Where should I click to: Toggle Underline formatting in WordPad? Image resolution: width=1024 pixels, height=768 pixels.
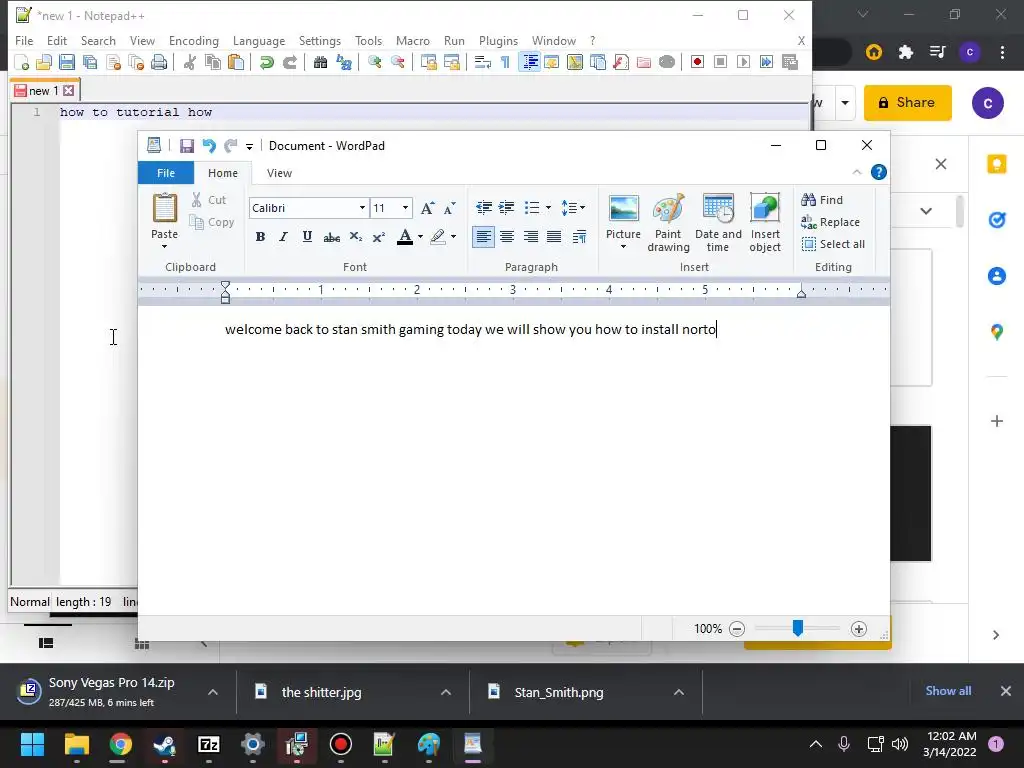307,236
